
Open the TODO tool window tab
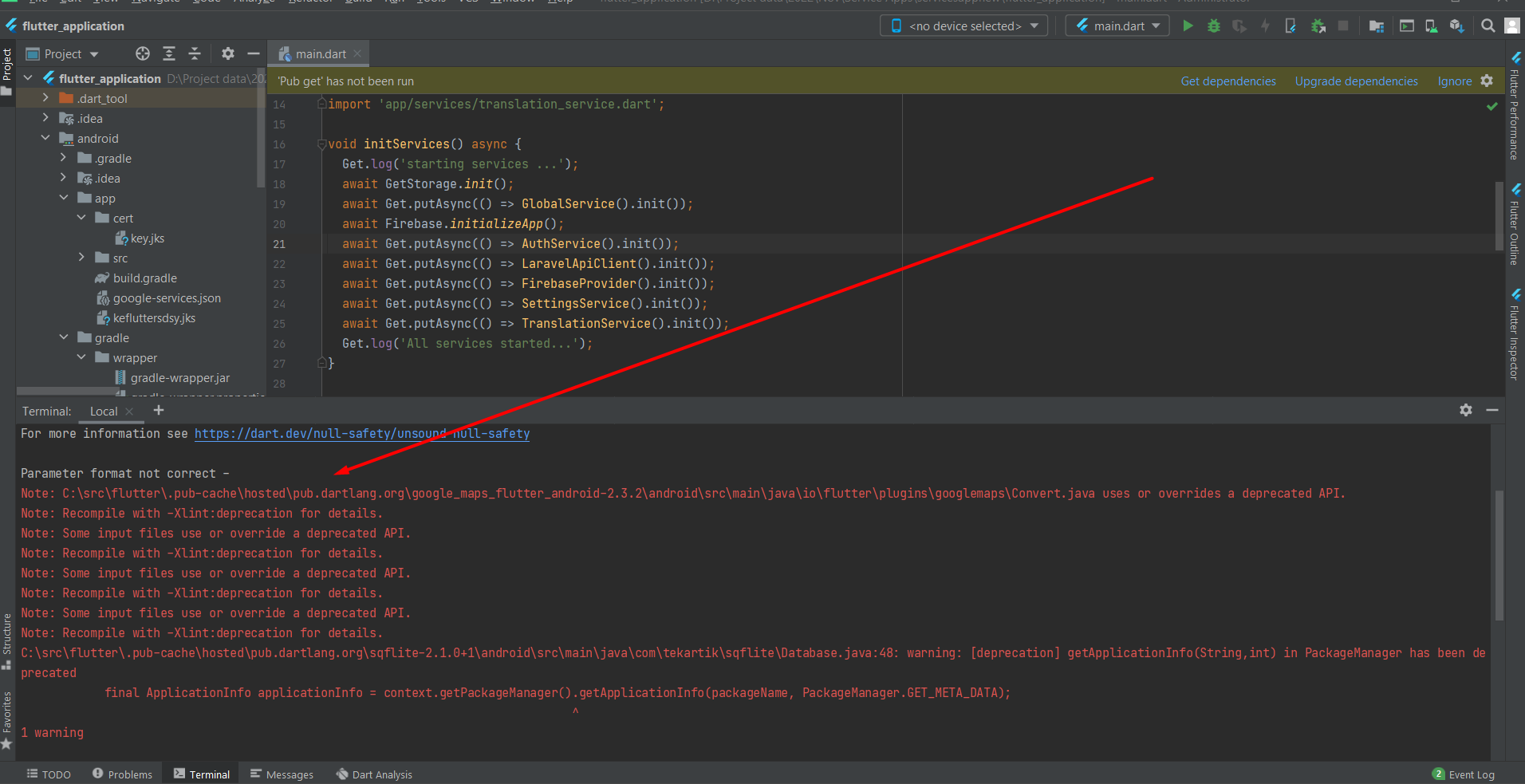pos(49,774)
